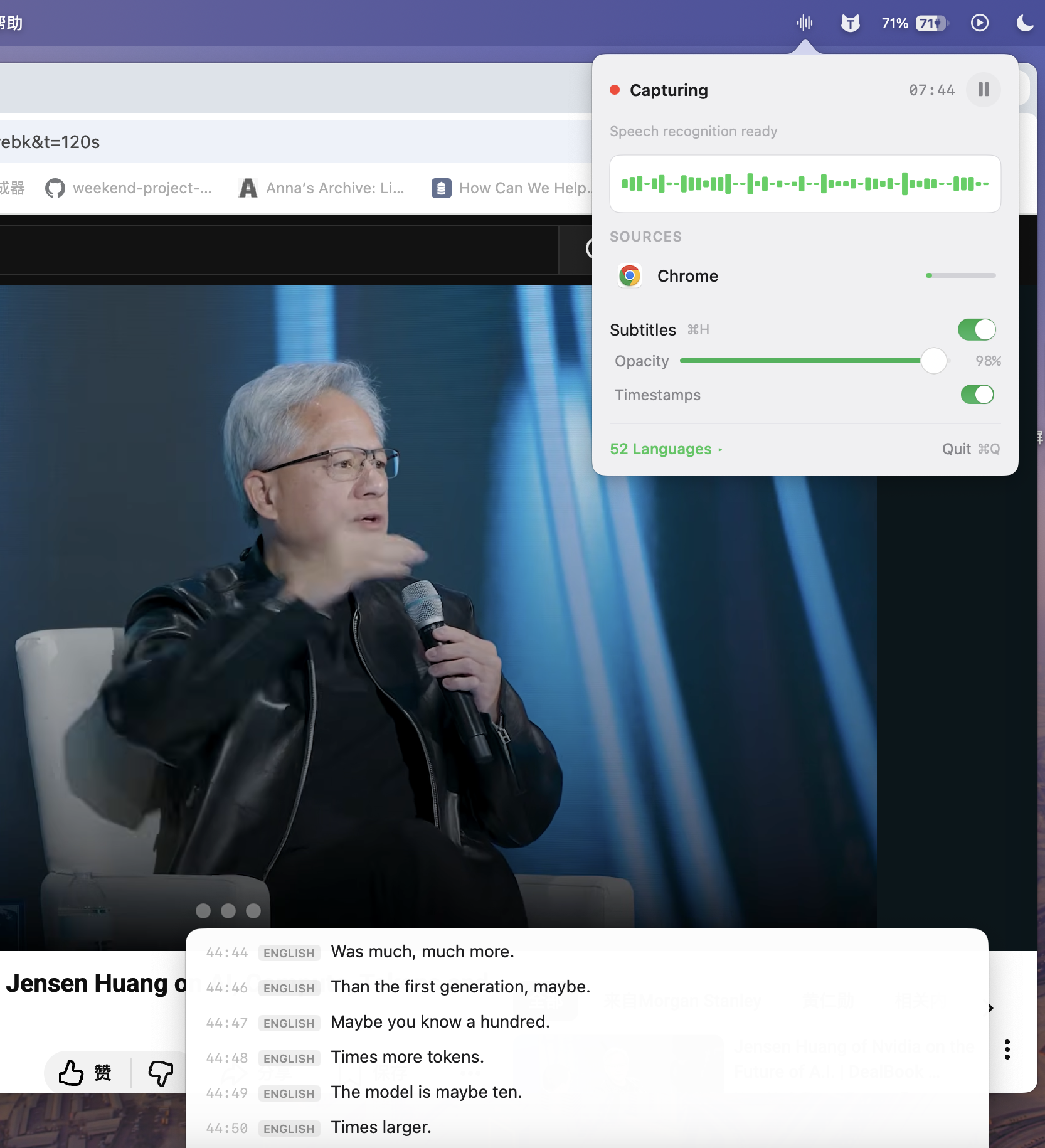The width and height of the screenshot is (1045, 1148).
Task: Click subtitle "Times larger."
Action: 381,1127
